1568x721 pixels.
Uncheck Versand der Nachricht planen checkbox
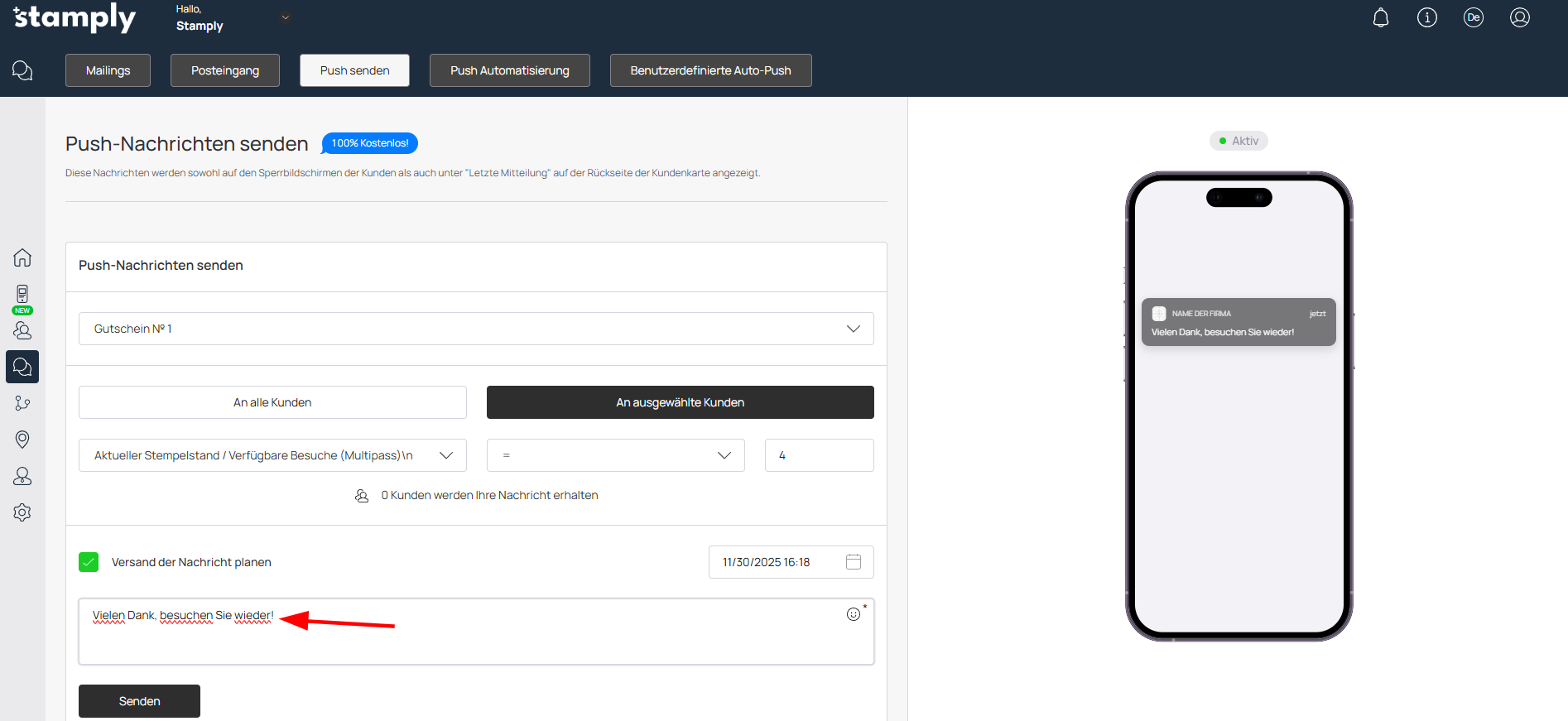pos(89,562)
